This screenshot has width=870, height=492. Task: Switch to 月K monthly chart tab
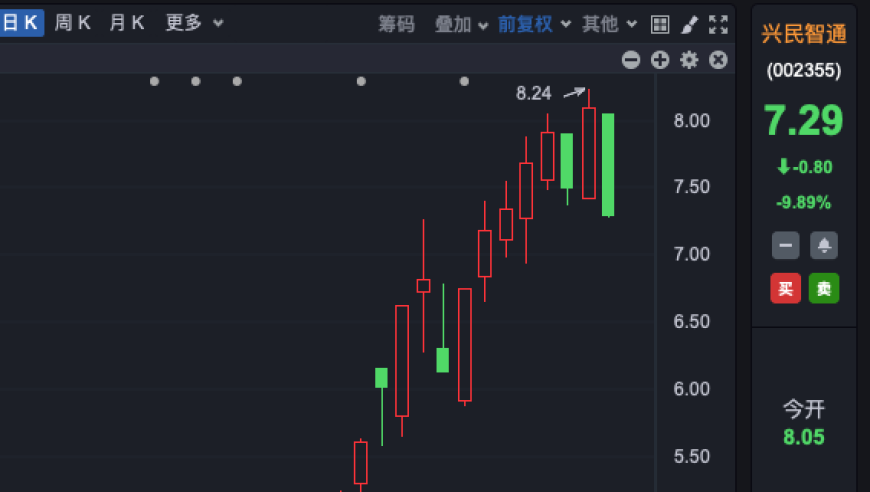click(127, 23)
